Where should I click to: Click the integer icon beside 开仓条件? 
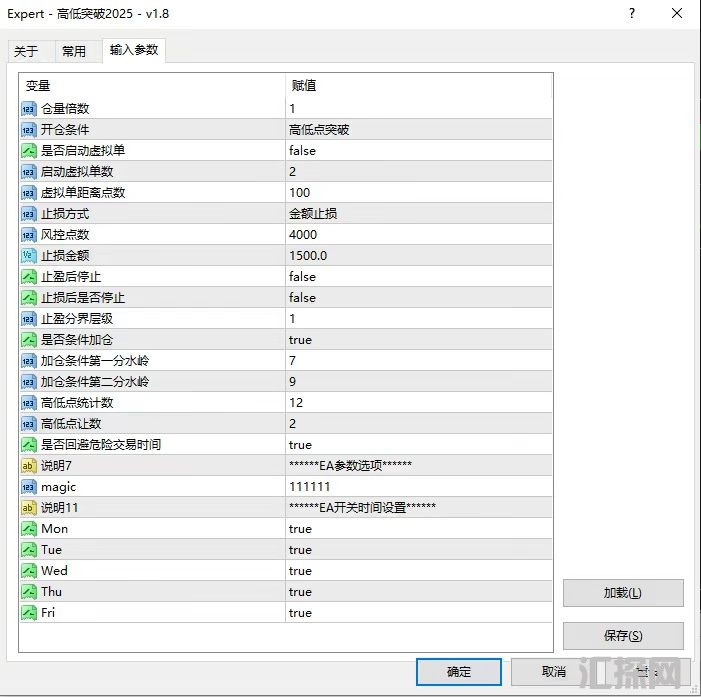coord(29,130)
